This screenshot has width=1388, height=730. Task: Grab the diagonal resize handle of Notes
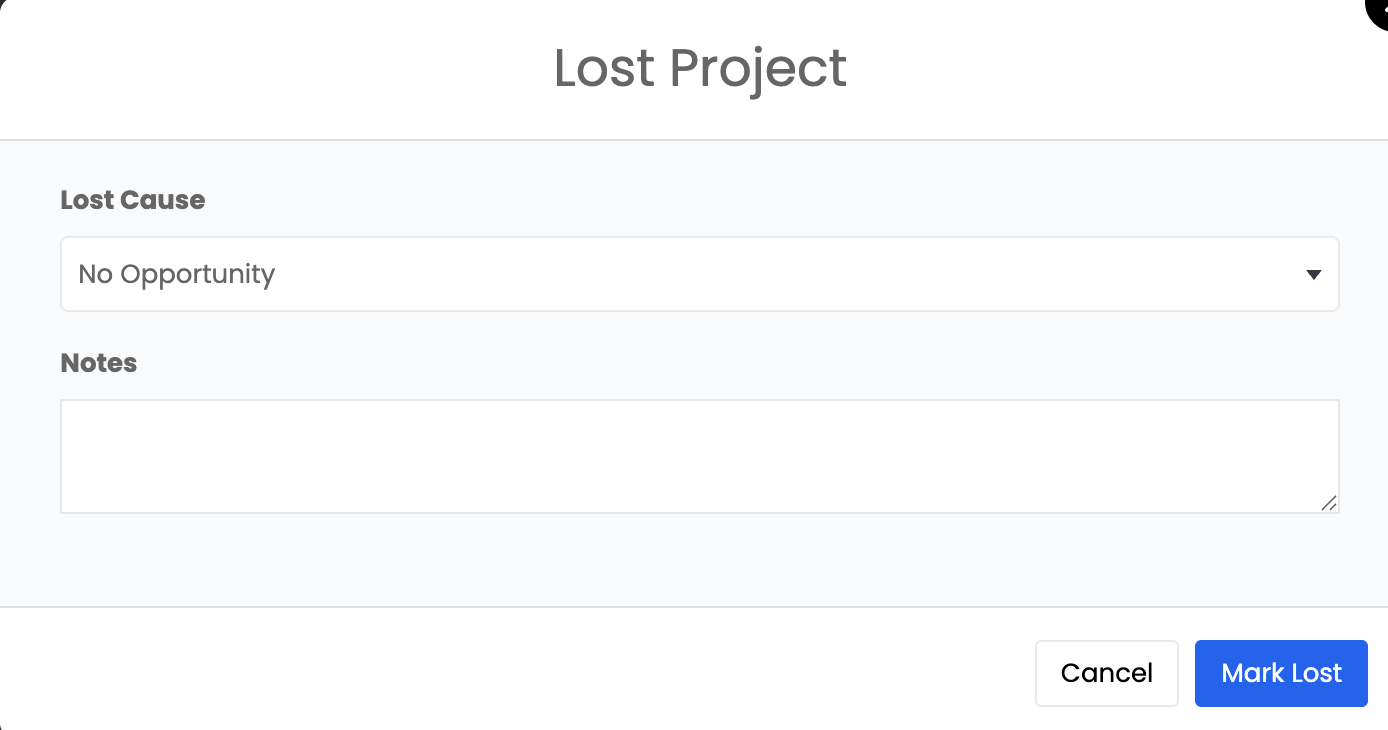point(1328,503)
